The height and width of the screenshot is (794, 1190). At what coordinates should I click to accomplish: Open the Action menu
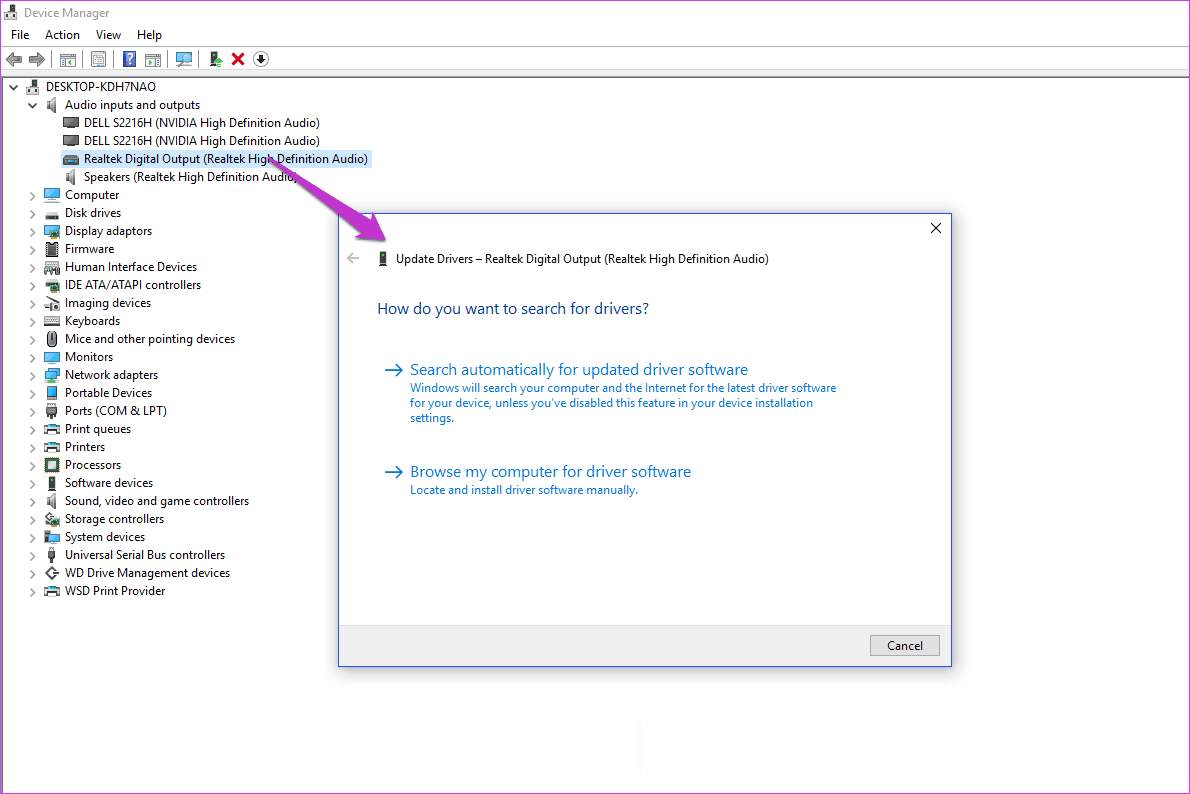[62, 35]
